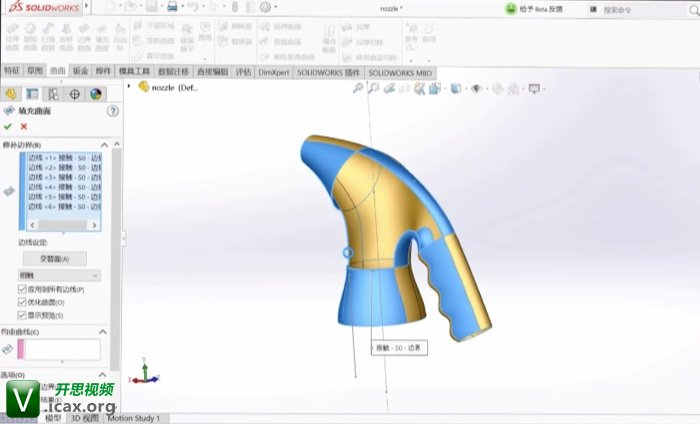
Task: Select 边线<4> in patch boundary list
Action: tap(65, 187)
